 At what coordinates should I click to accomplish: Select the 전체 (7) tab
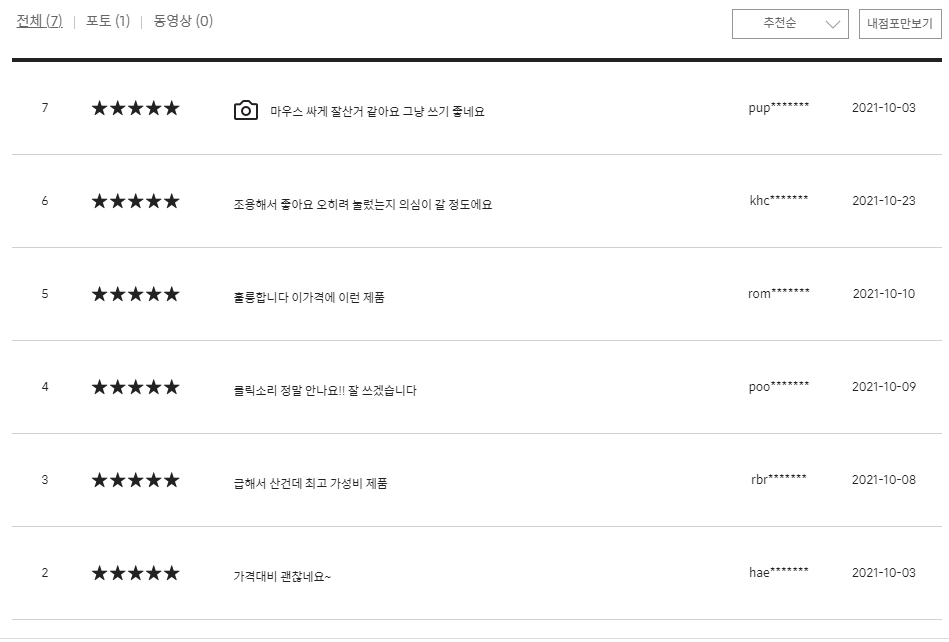tap(39, 21)
